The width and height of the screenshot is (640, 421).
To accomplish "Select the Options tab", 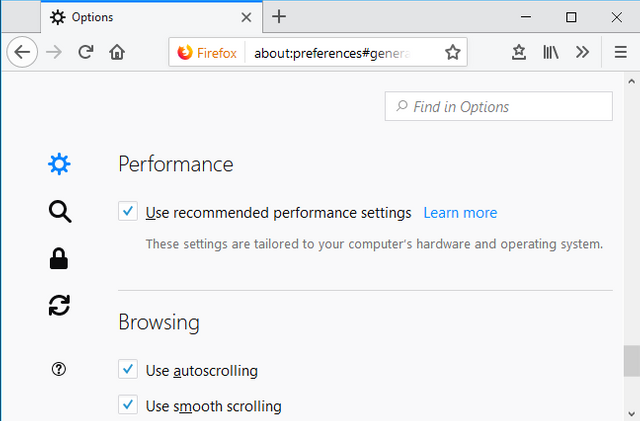I will [151, 17].
